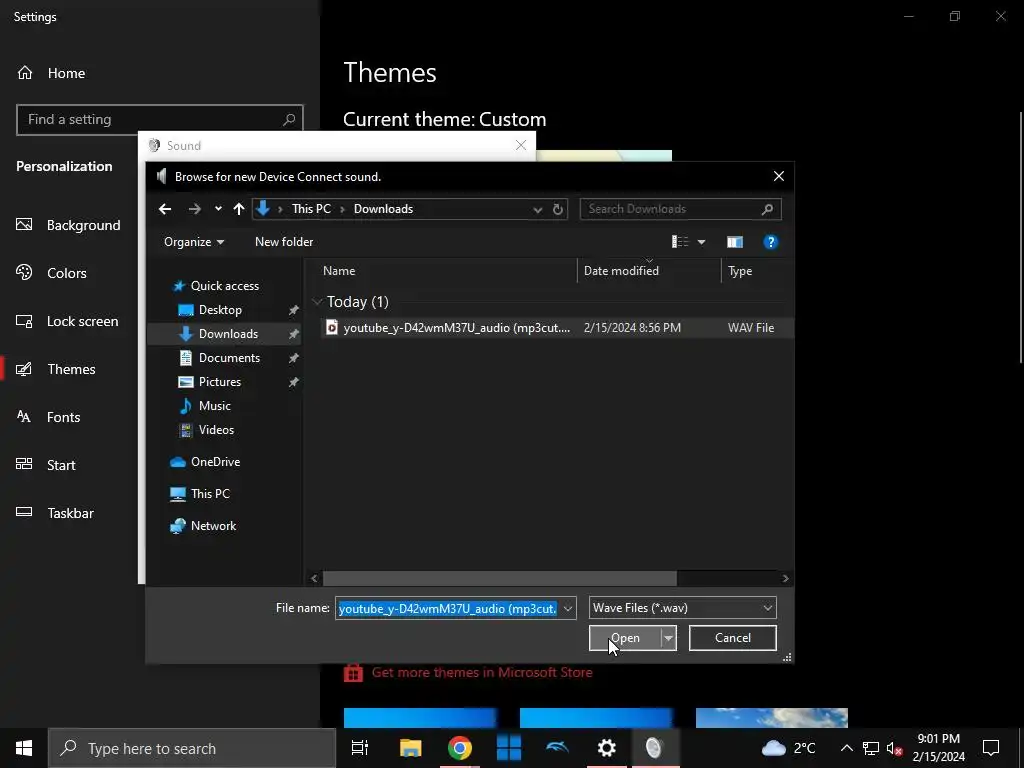Viewport: 1024px width, 768px height.
Task: Click the weather 2°C taskbar widget
Action: pyautogui.click(x=788, y=748)
